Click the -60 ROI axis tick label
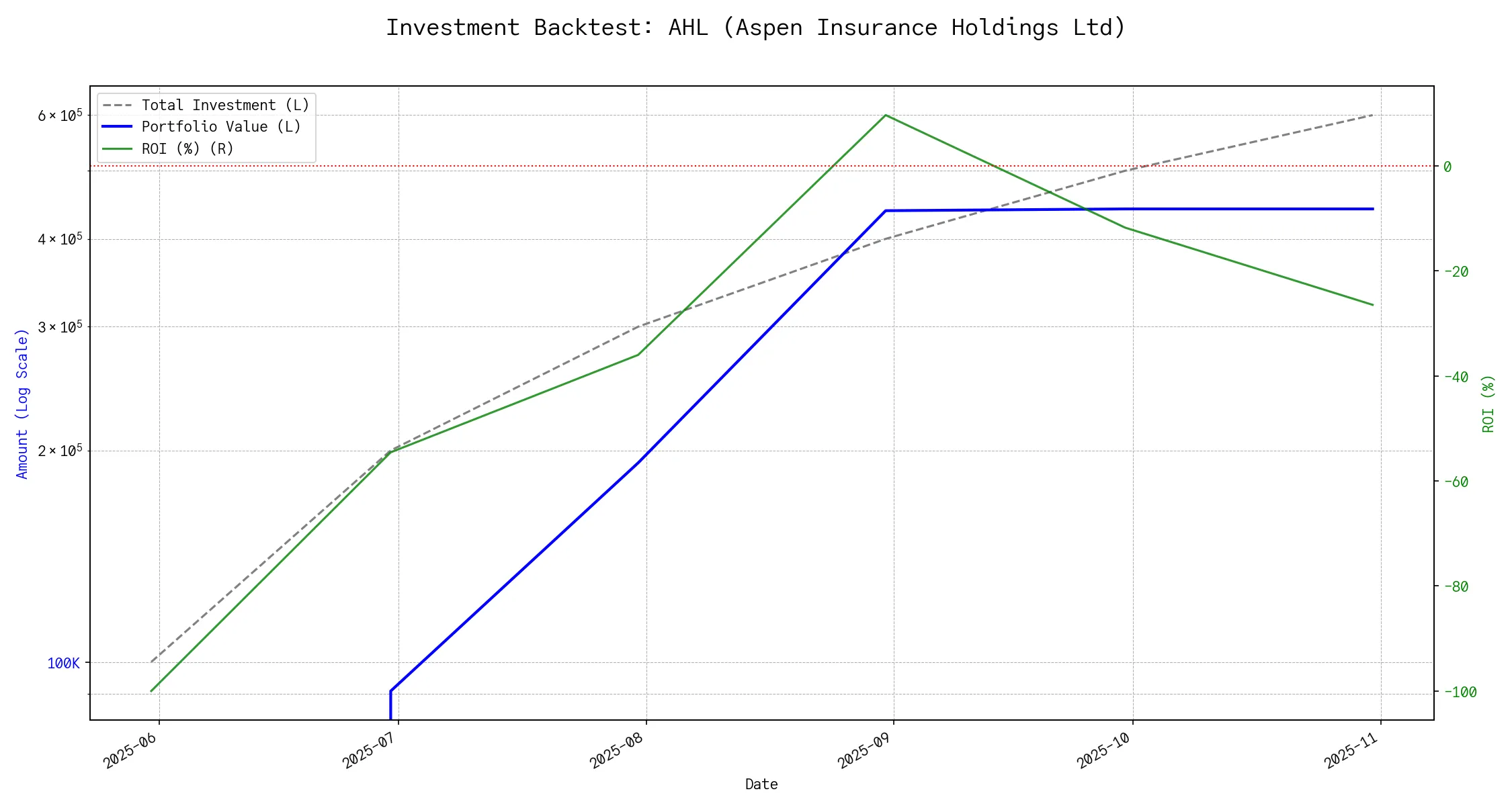The image size is (1512, 806). (1456, 482)
